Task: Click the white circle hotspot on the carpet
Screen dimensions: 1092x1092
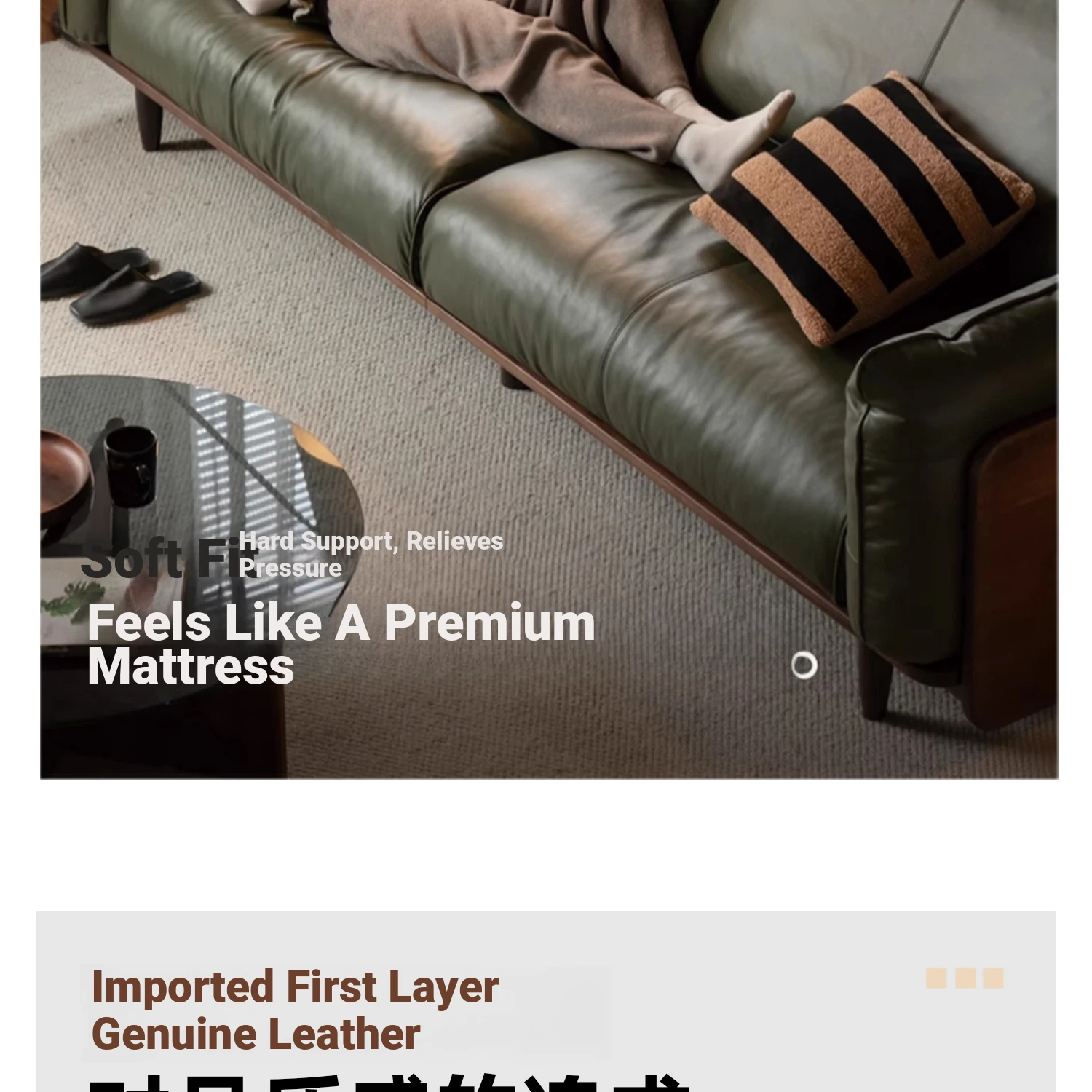Action: pyautogui.click(x=804, y=665)
